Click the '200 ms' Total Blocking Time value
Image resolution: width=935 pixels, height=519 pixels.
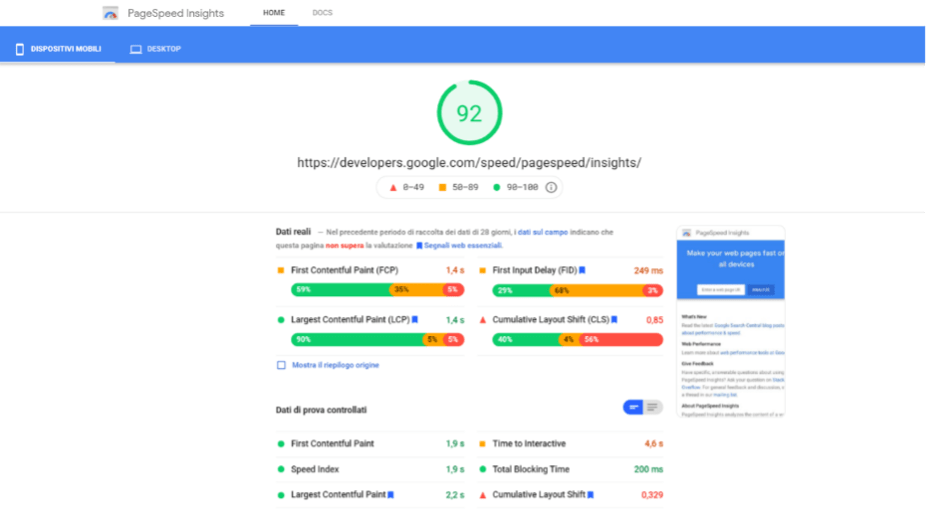648,469
